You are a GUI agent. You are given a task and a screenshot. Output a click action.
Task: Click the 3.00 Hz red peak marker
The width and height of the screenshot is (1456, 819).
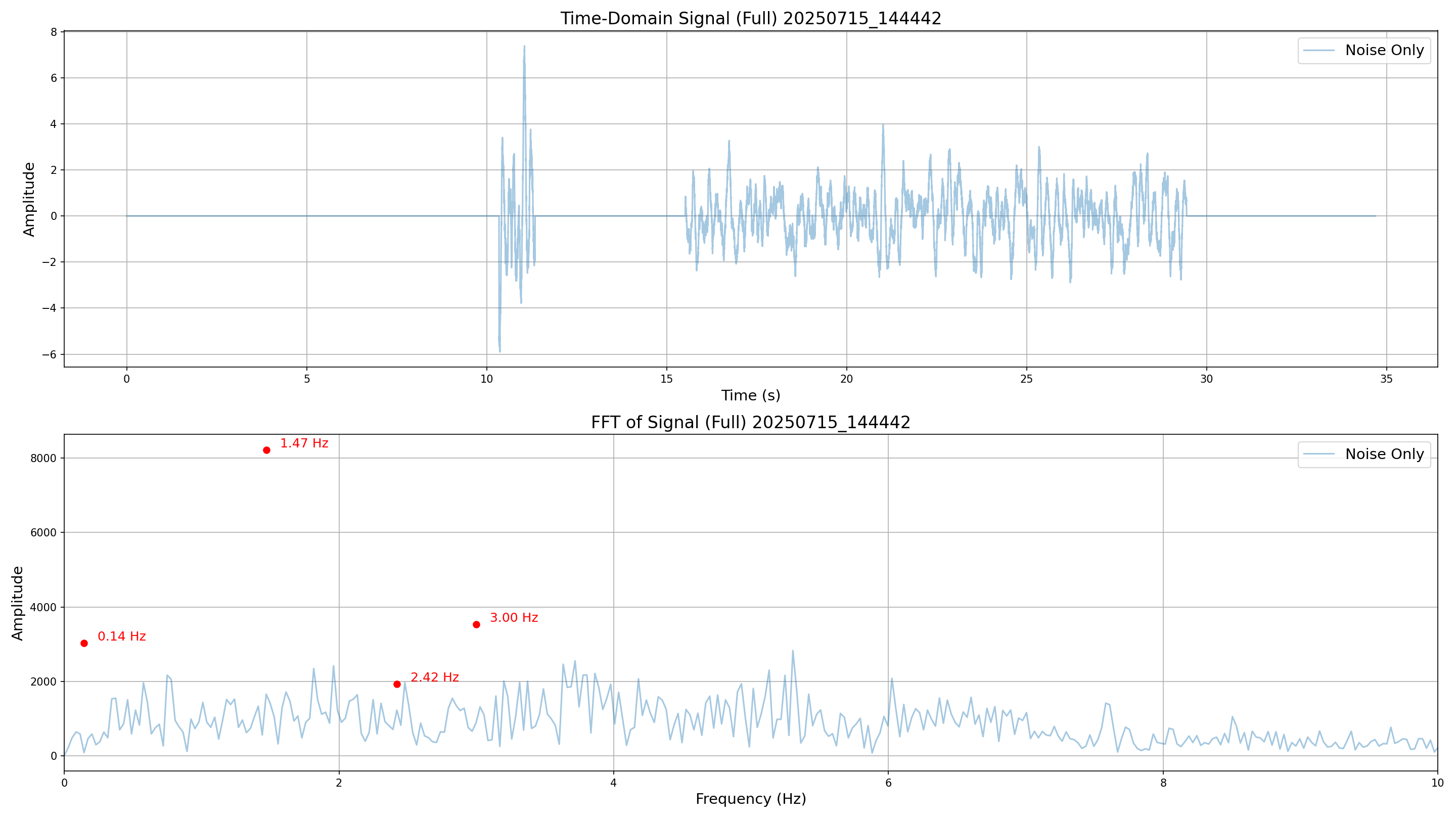[476, 624]
